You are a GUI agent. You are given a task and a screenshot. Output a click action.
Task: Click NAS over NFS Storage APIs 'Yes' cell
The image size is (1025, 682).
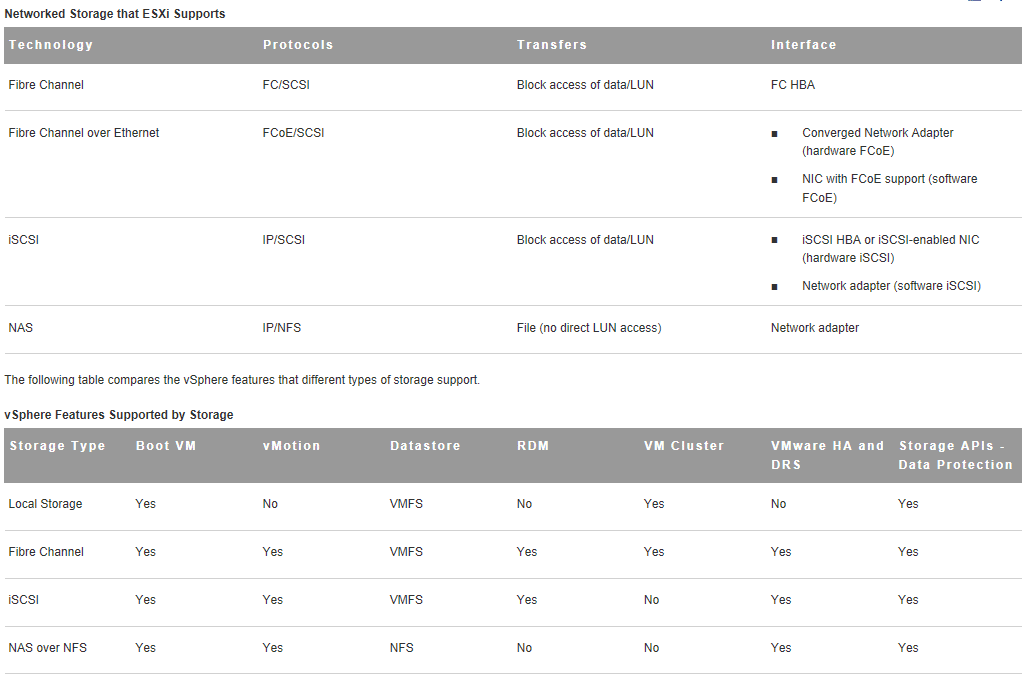(x=908, y=648)
